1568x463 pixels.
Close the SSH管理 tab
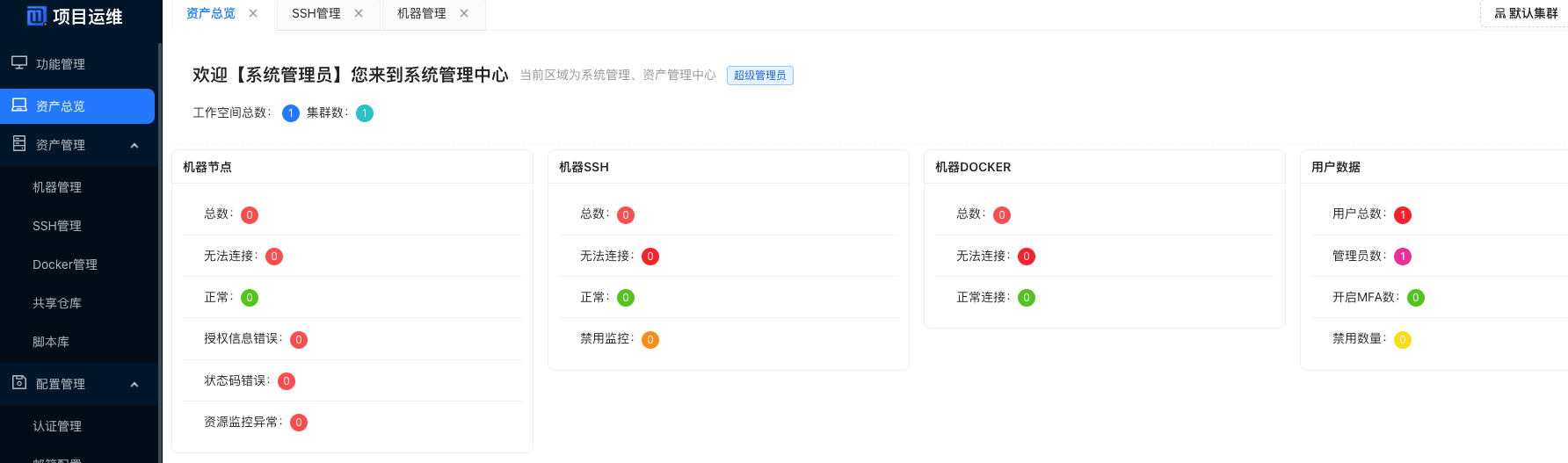(359, 13)
